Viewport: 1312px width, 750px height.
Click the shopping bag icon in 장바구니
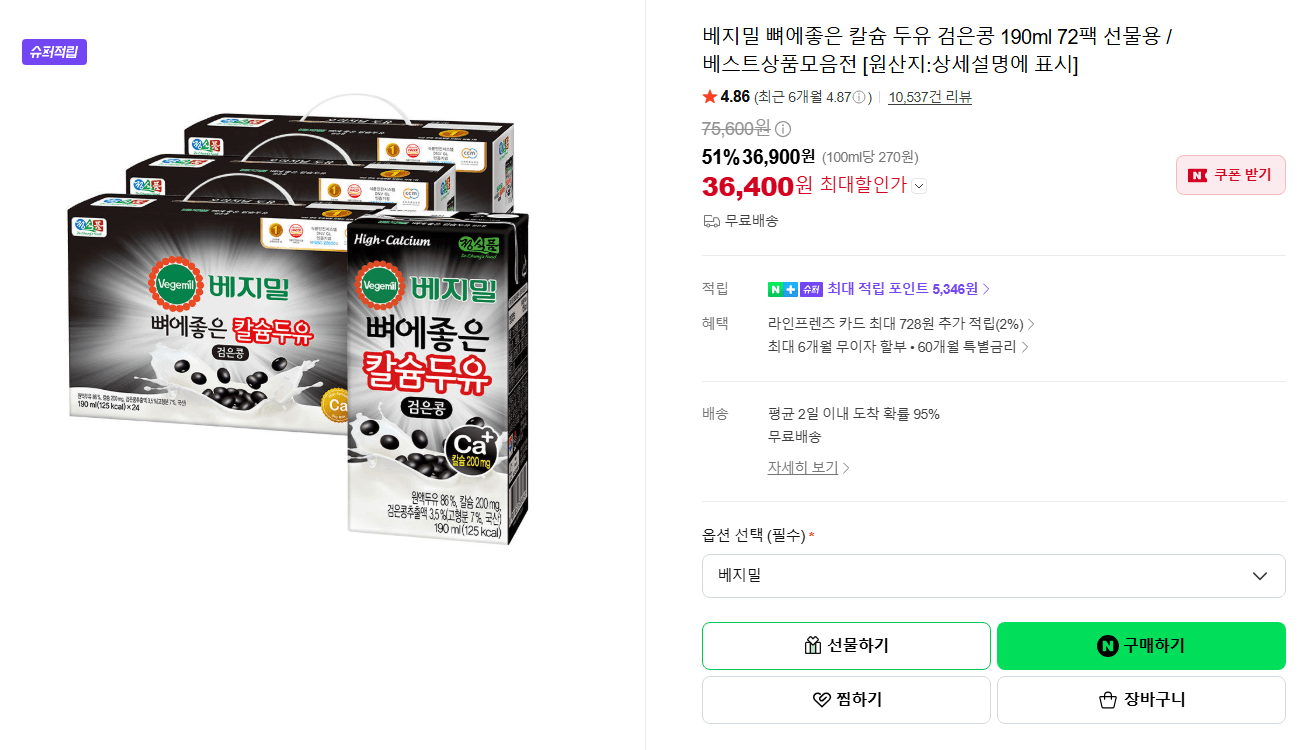point(1107,700)
